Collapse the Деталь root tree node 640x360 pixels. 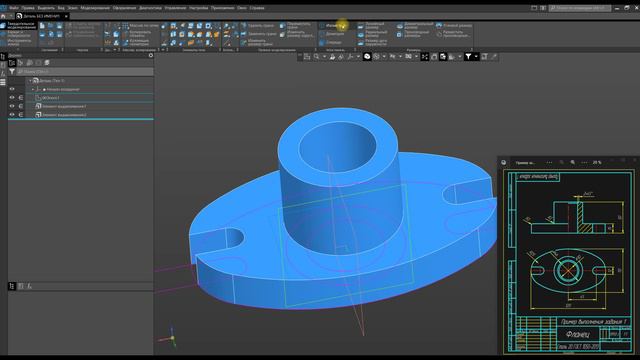pyautogui.click(x=30, y=81)
